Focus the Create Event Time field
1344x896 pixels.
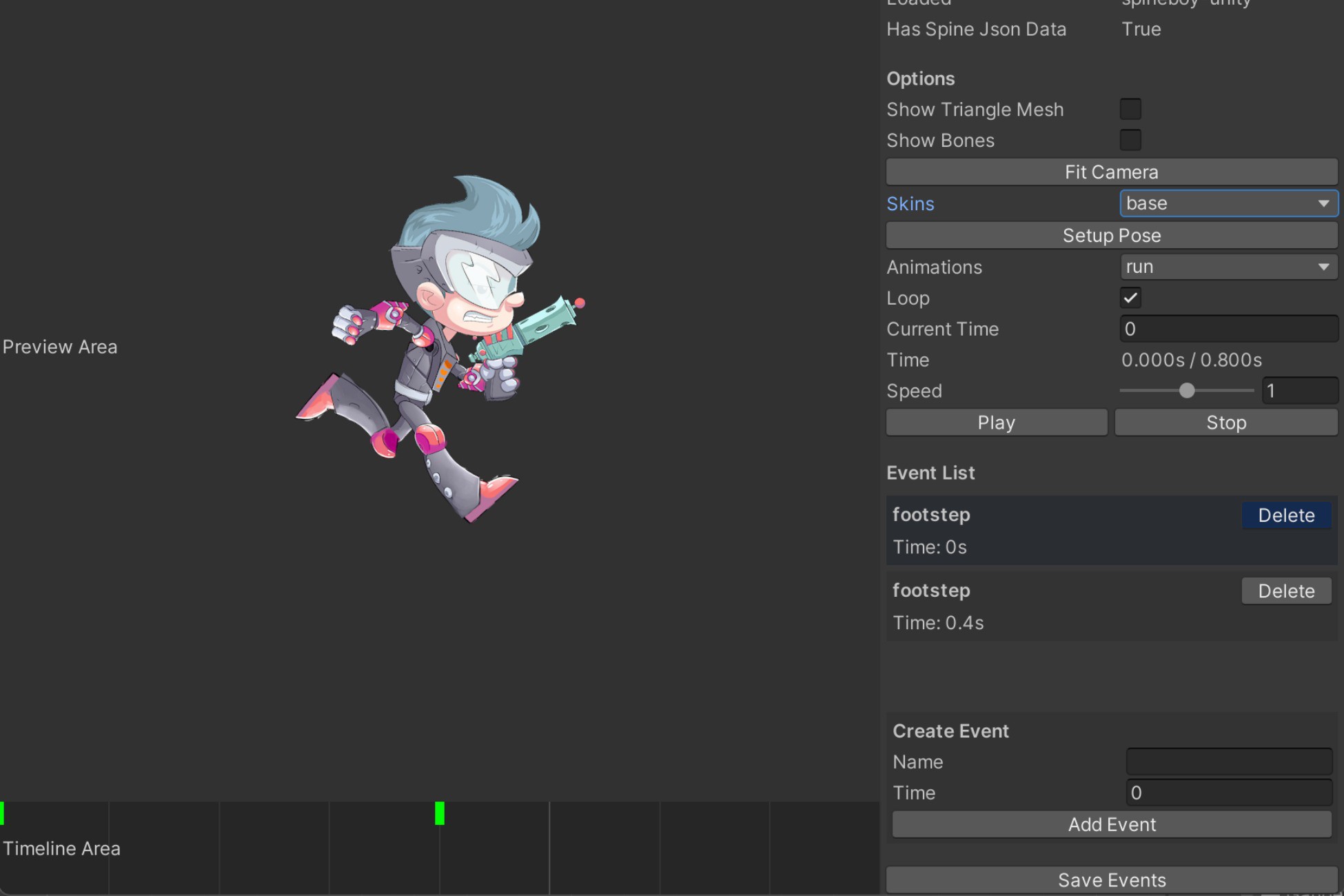click(1229, 793)
